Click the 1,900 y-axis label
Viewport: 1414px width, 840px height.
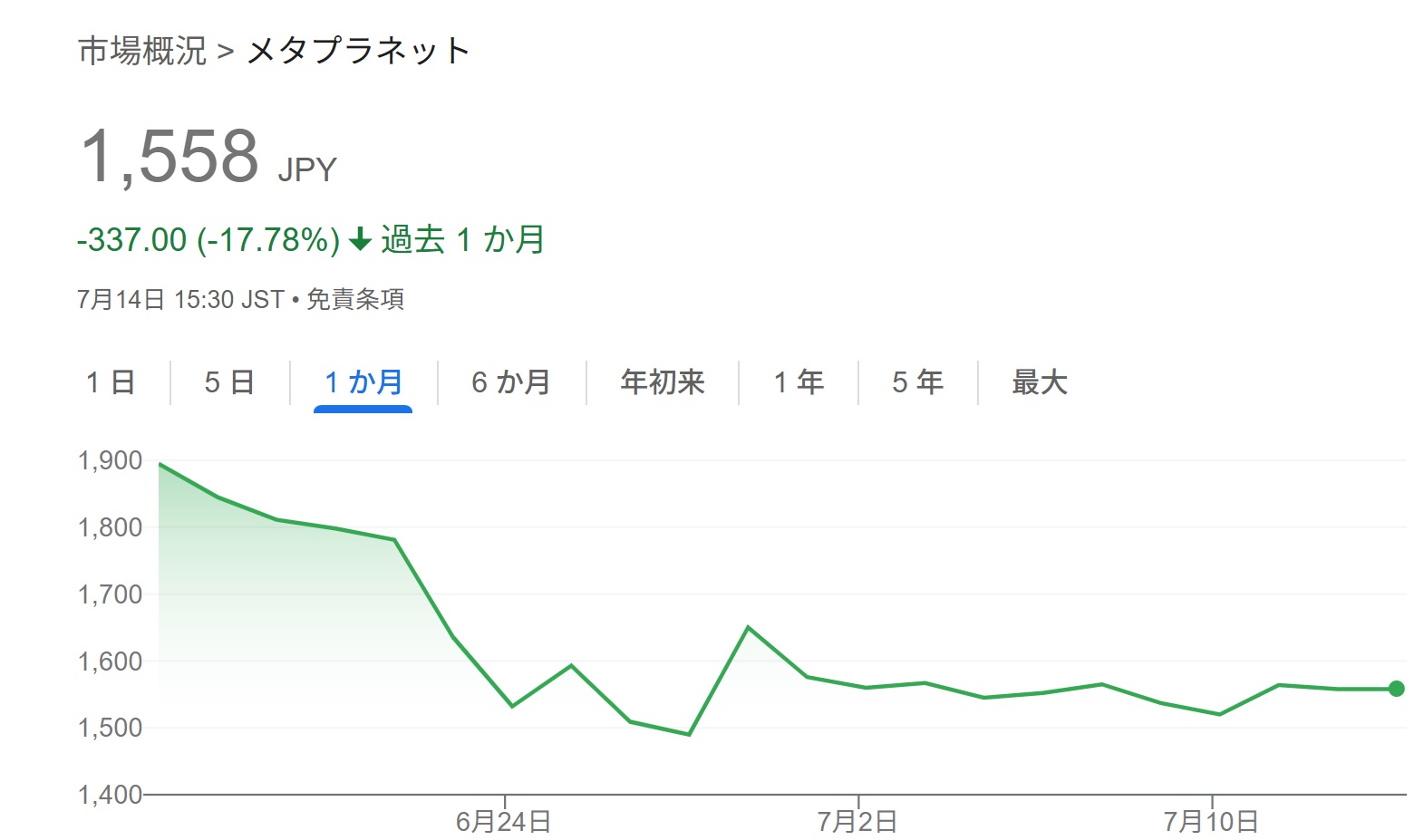[x=111, y=461]
